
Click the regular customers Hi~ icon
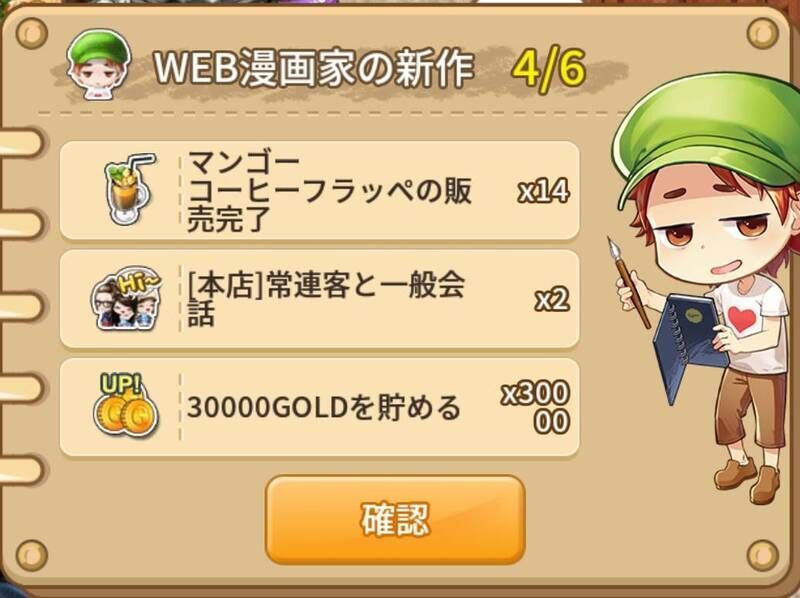click(126, 297)
